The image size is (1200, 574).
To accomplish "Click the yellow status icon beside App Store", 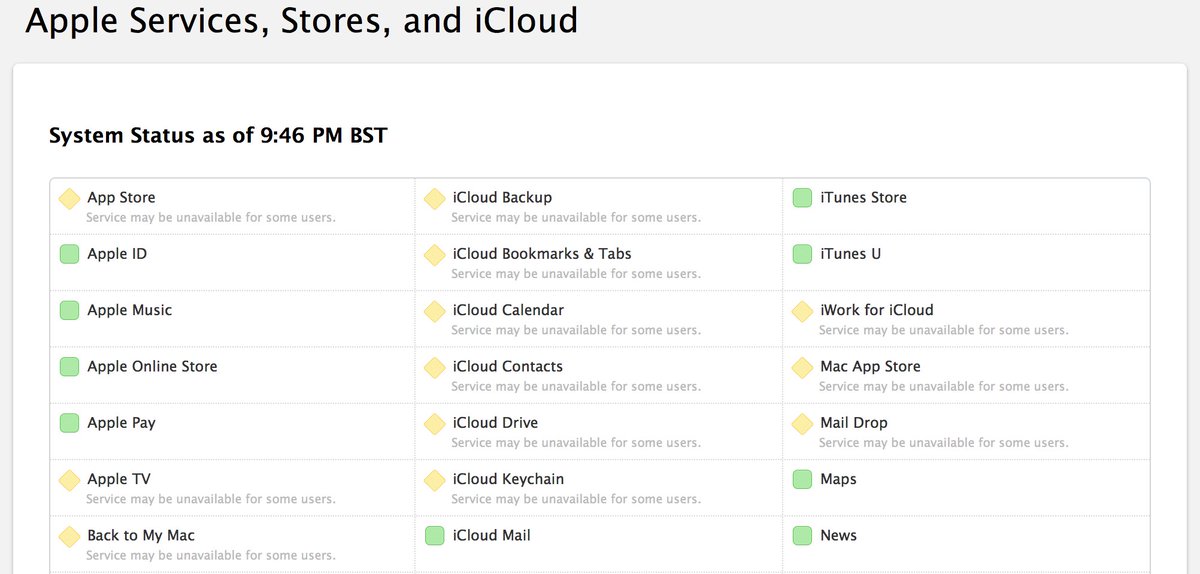I will 69,198.
